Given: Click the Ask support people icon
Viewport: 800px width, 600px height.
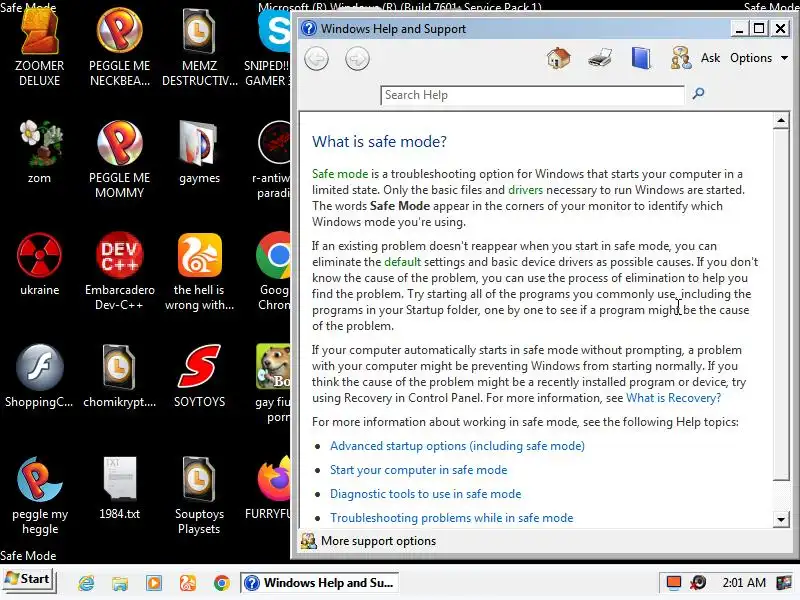Looking at the screenshot, I should click(x=681, y=58).
